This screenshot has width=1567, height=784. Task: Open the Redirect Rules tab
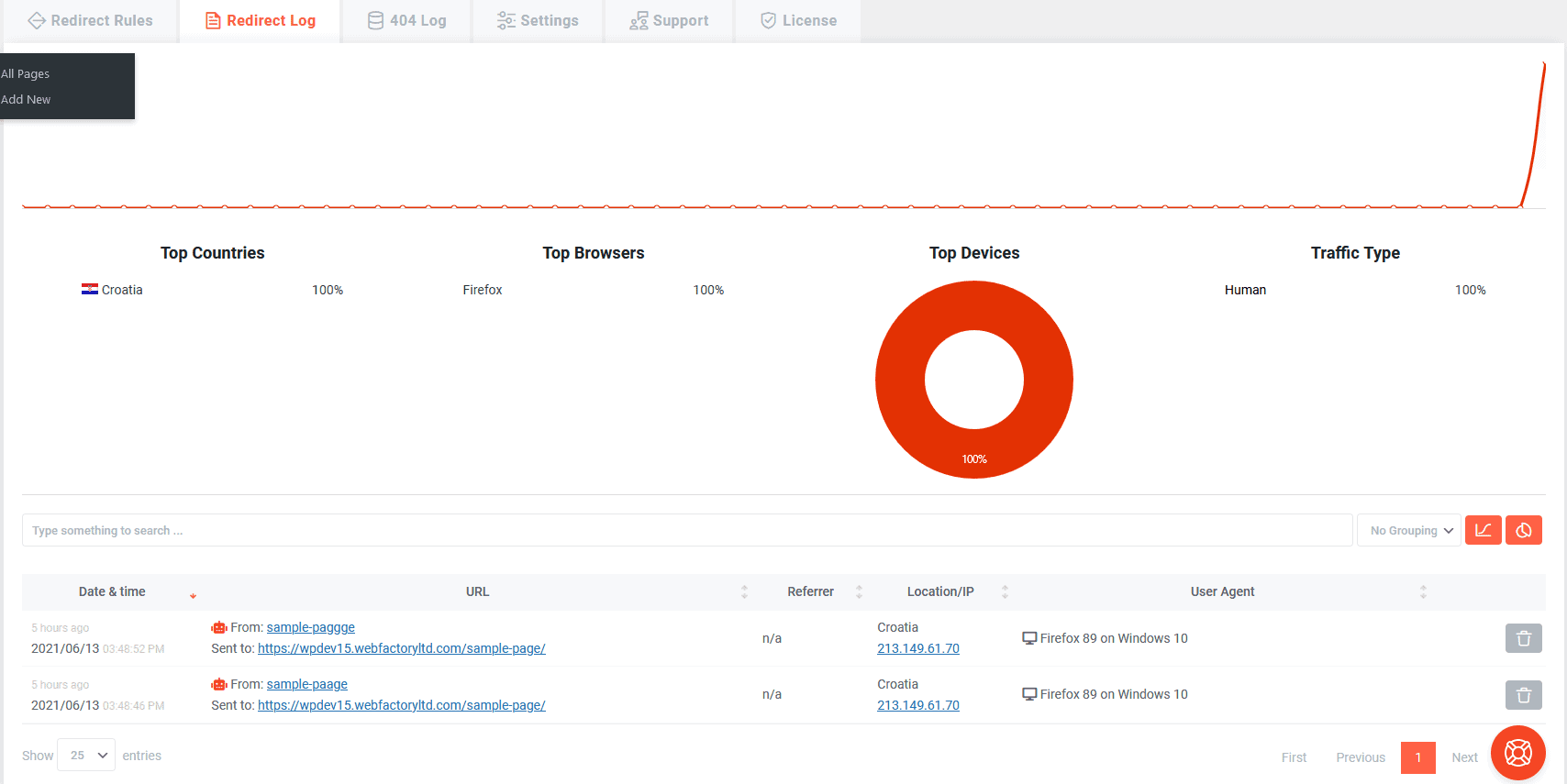pyautogui.click(x=90, y=21)
